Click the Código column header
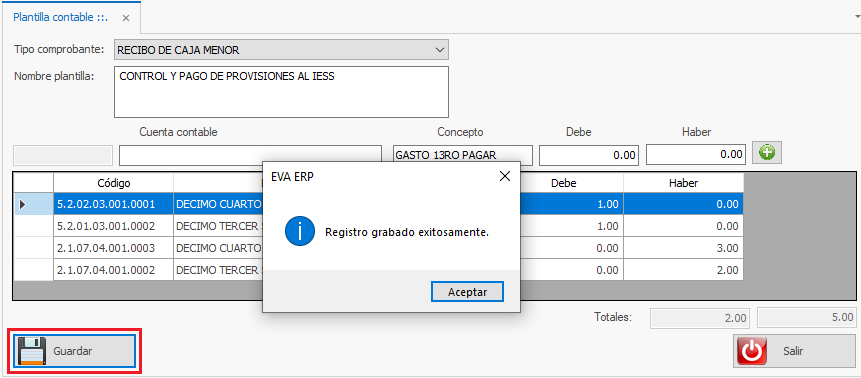The width and height of the screenshot is (861, 378). point(114,183)
